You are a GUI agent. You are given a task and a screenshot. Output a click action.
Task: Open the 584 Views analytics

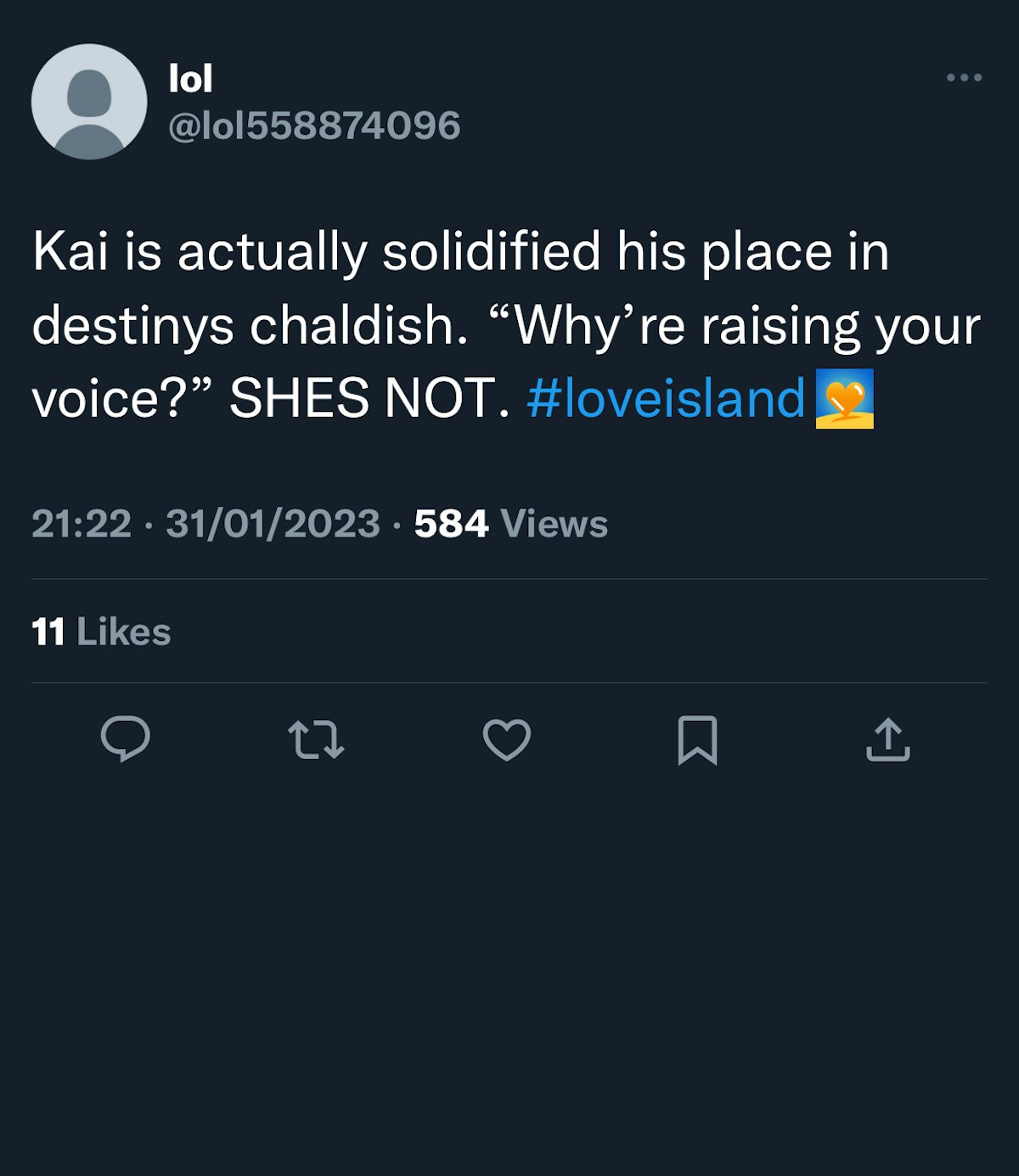point(511,524)
